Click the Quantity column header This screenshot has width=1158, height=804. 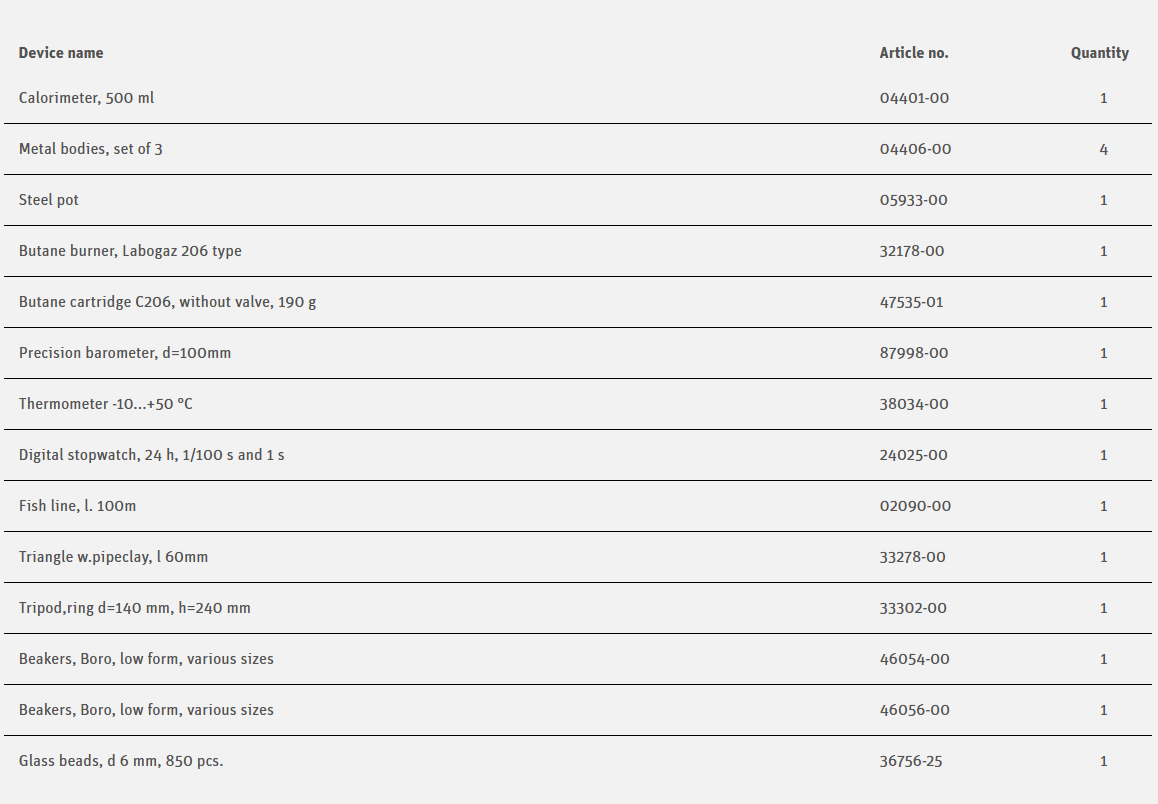click(x=1099, y=53)
